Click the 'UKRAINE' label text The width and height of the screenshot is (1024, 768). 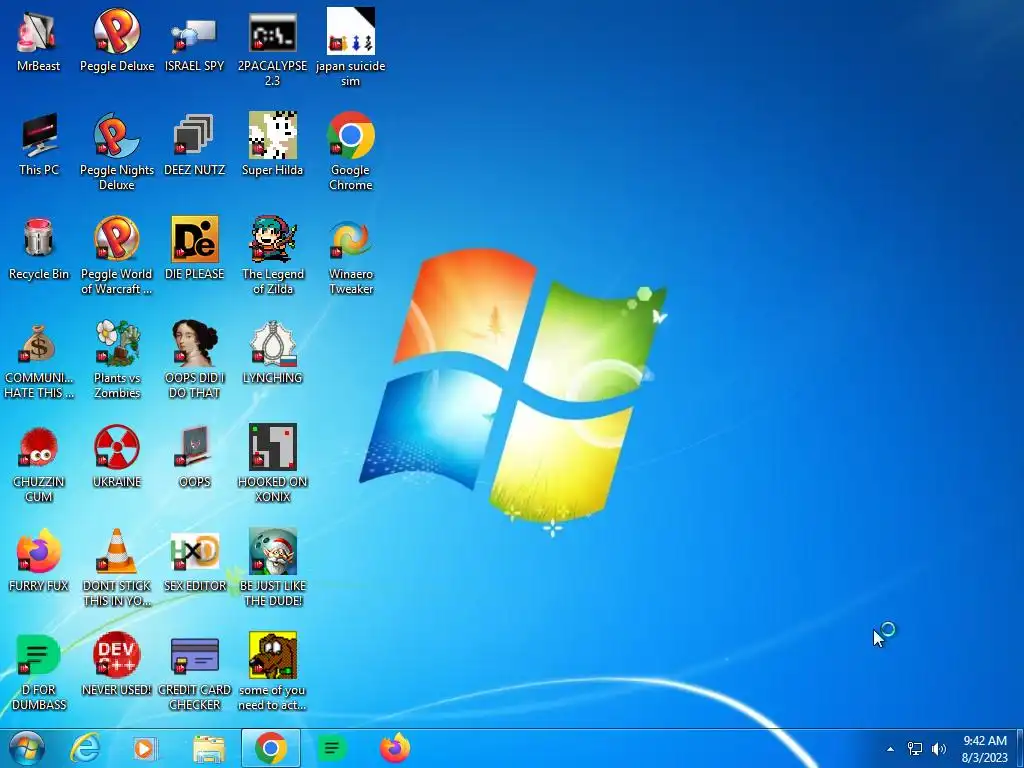pos(117,481)
